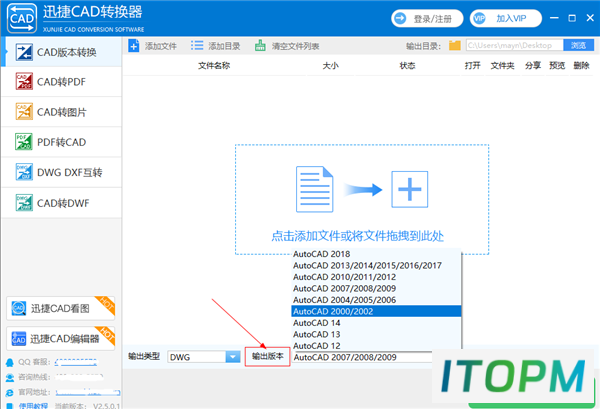The width and height of the screenshot is (600, 409).
Task: Click the 官网地址 link
Action: click(x=88, y=393)
